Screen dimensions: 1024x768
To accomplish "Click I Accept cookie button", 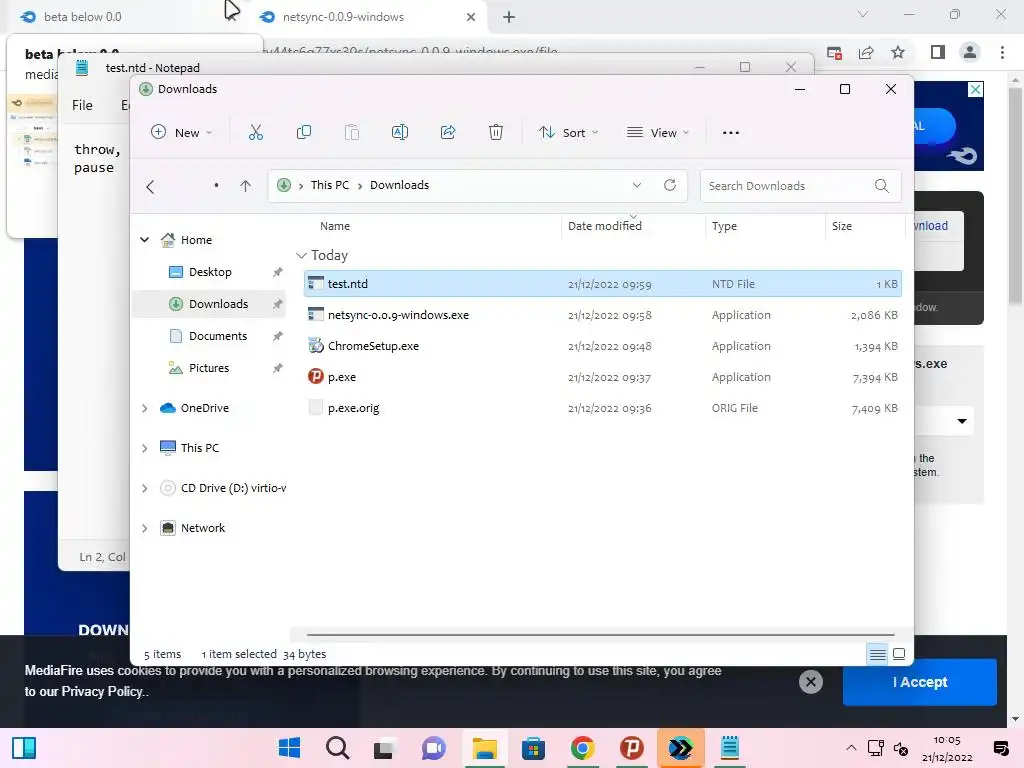I will coord(920,682).
